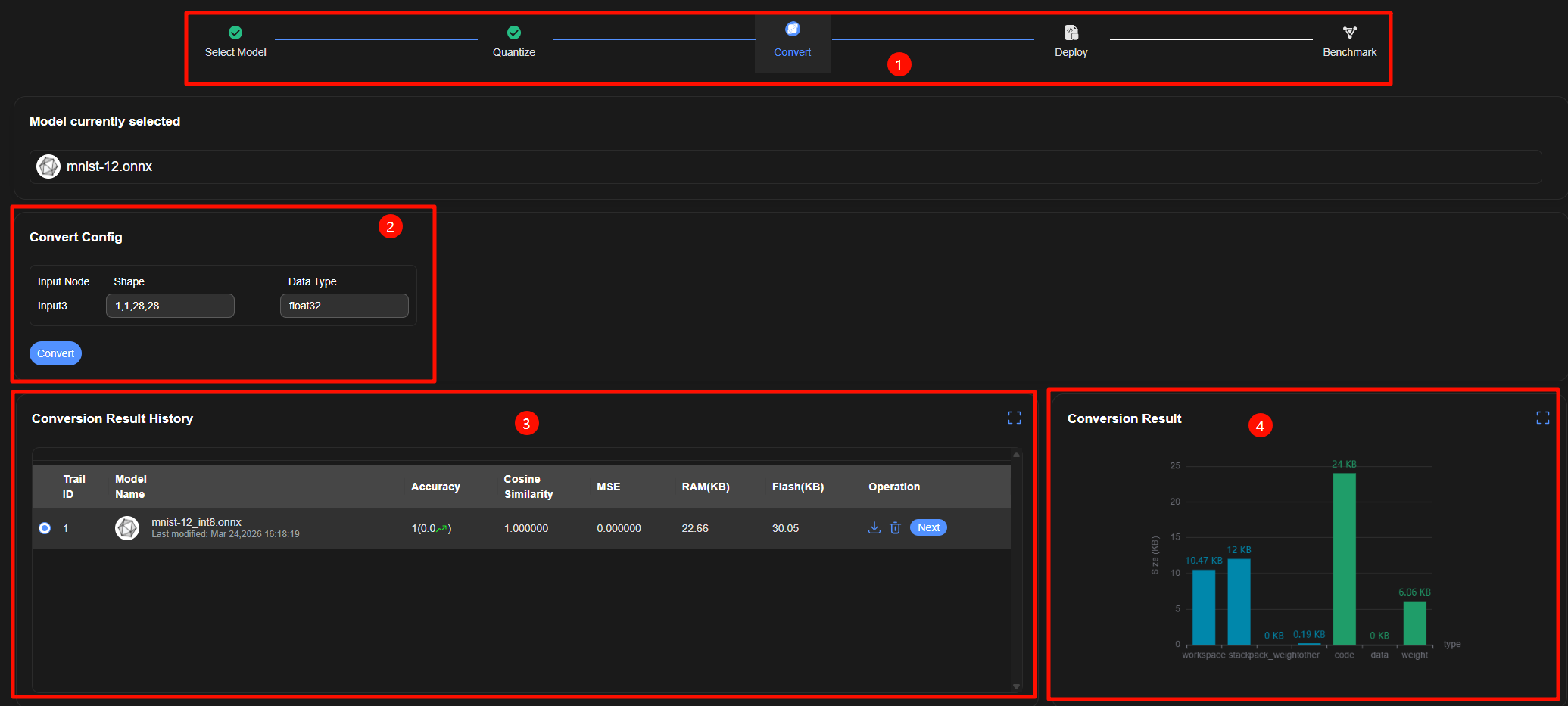Download the mnist-12_int8.onnx converted model
1568x706 pixels.
point(874,528)
